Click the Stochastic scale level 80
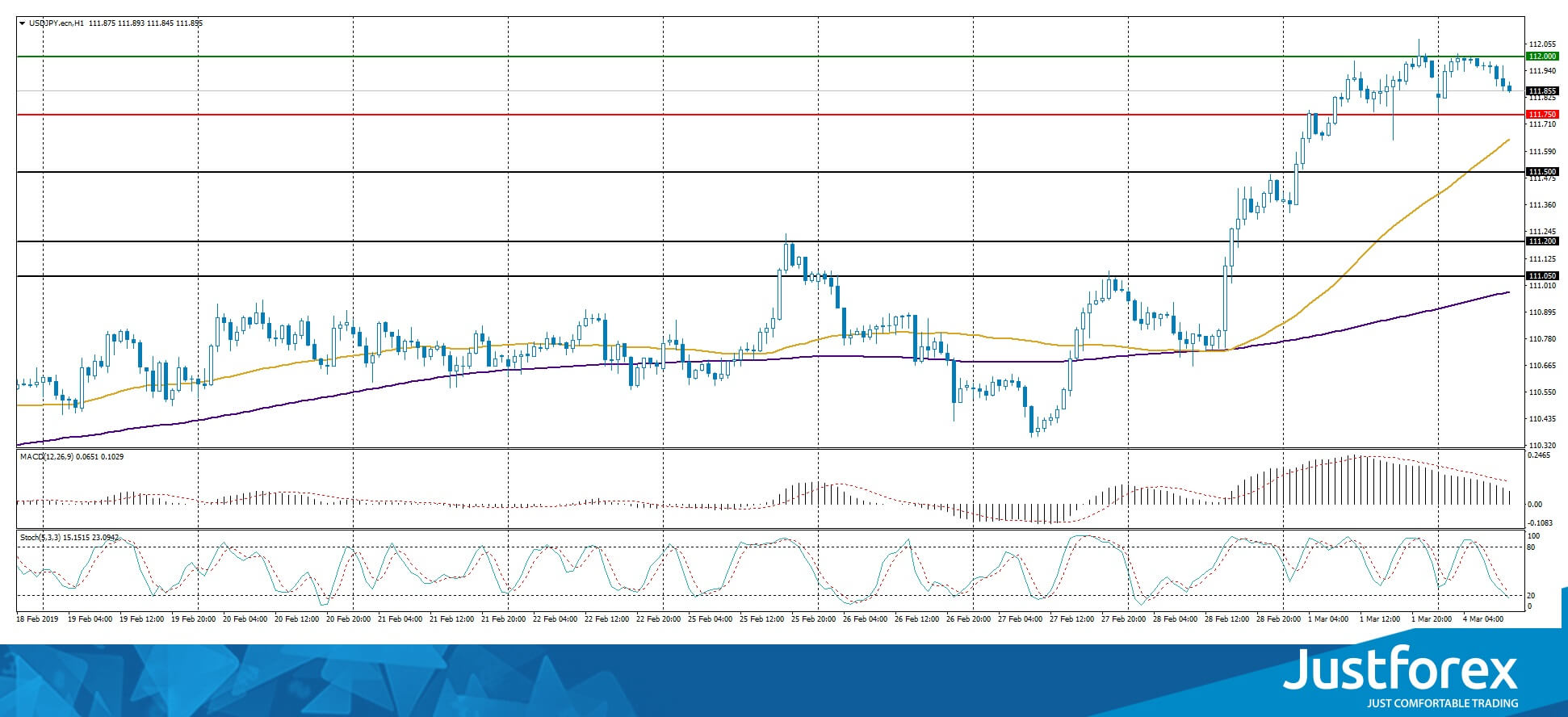The height and width of the screenshot is (717, 1568). [1531, 547]
